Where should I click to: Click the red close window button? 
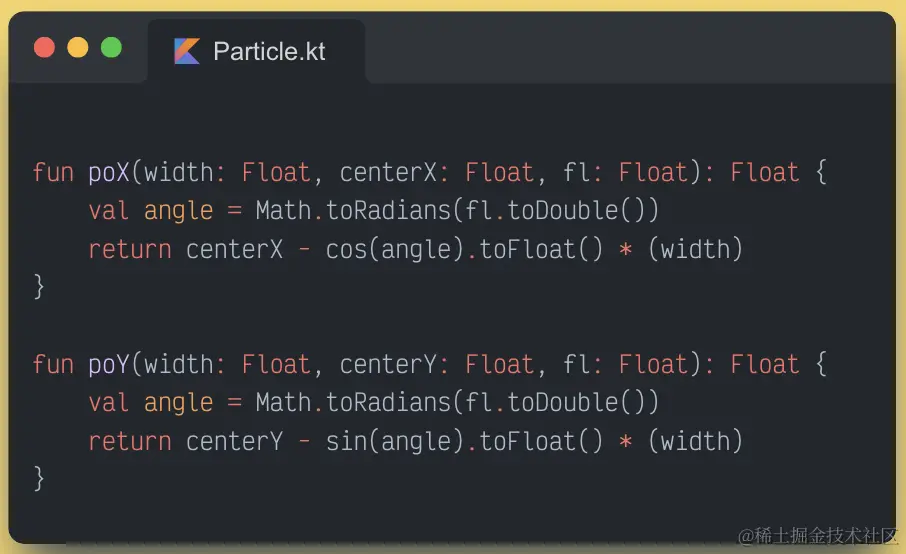[44, 47]
